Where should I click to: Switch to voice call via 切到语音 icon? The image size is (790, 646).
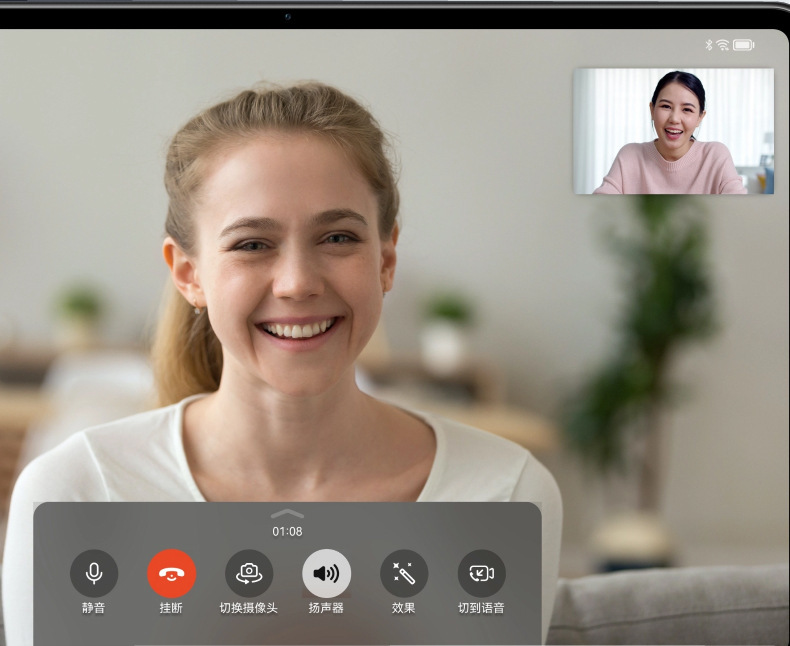482,573
